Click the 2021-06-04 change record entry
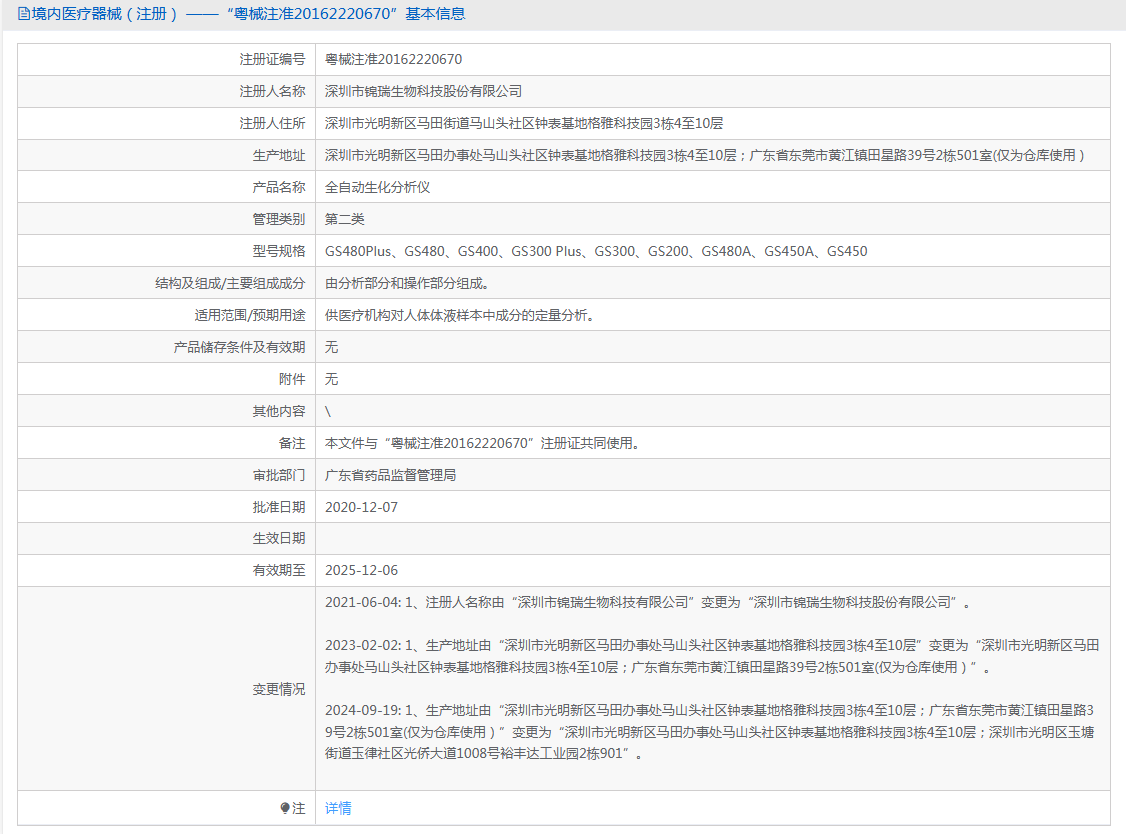Viewport: 1126px width, 834px height. coord(647,602)
